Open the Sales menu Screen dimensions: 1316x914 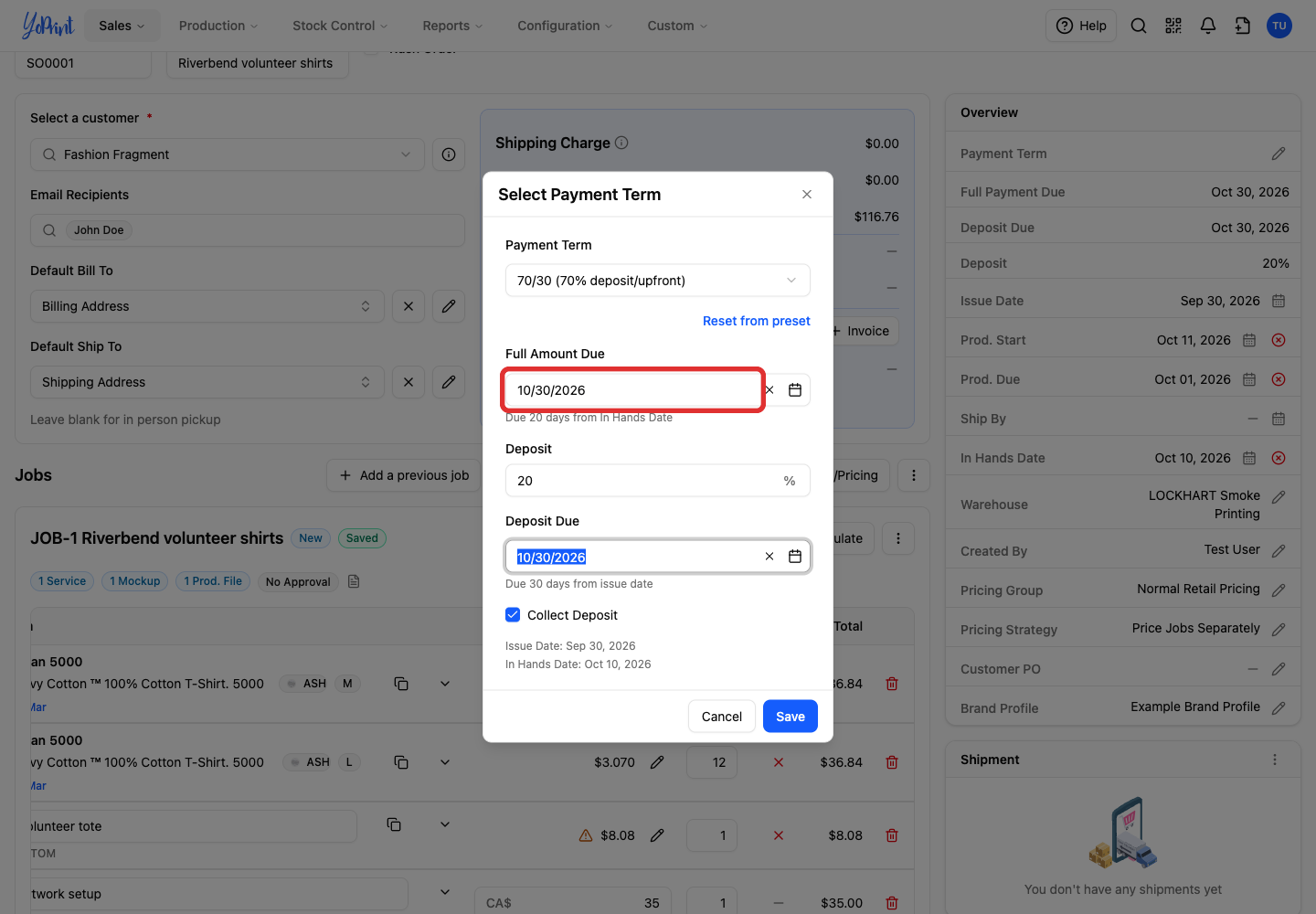[x=122, y=26]
